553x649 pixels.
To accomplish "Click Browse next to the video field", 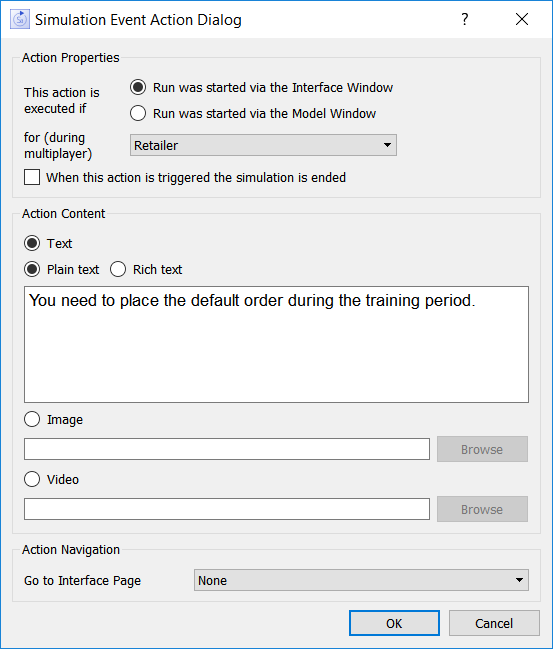I will point(482,509).
